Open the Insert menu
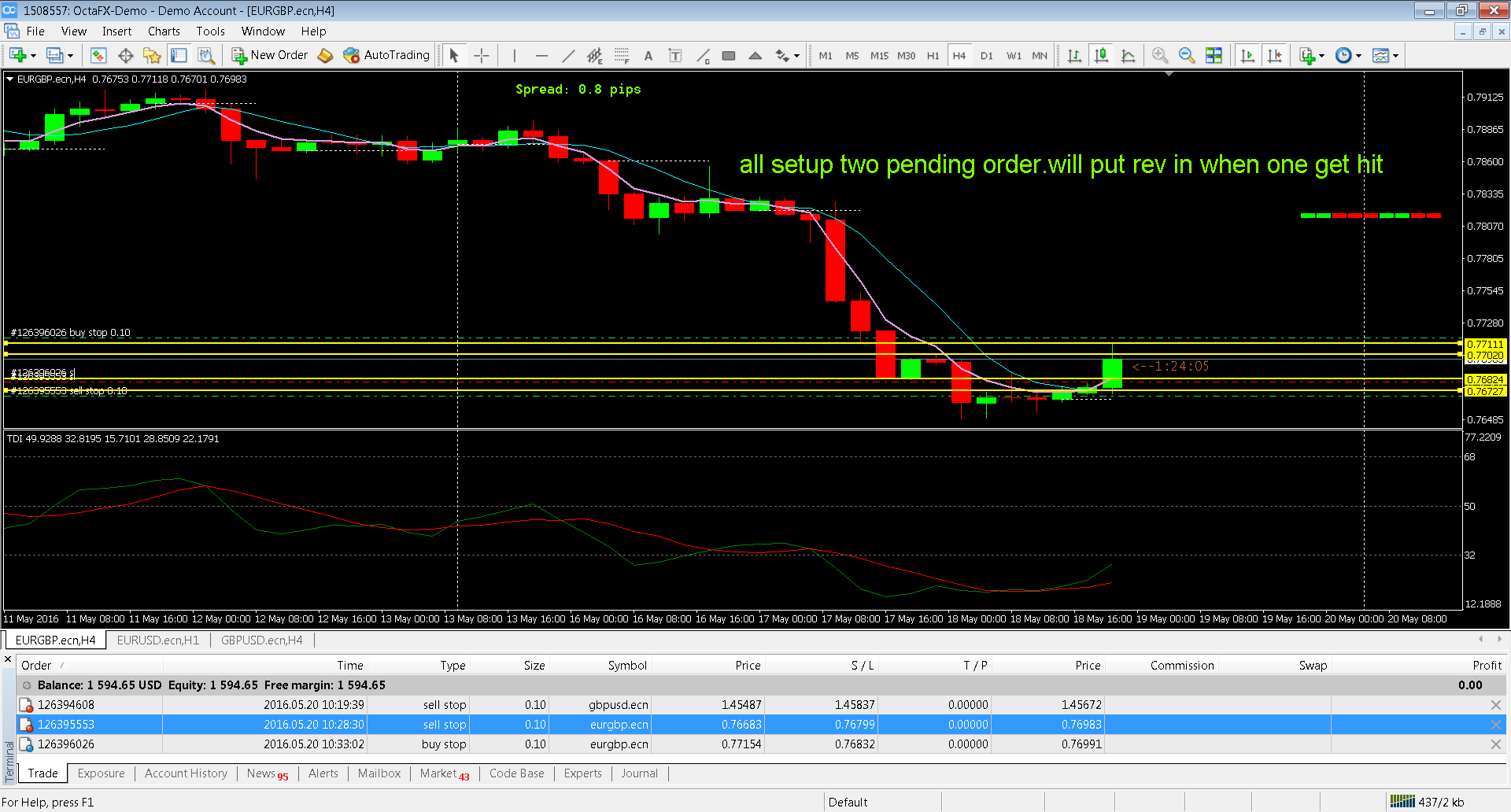This screenshot has height=812, width=1511. [x=116, y=31]
